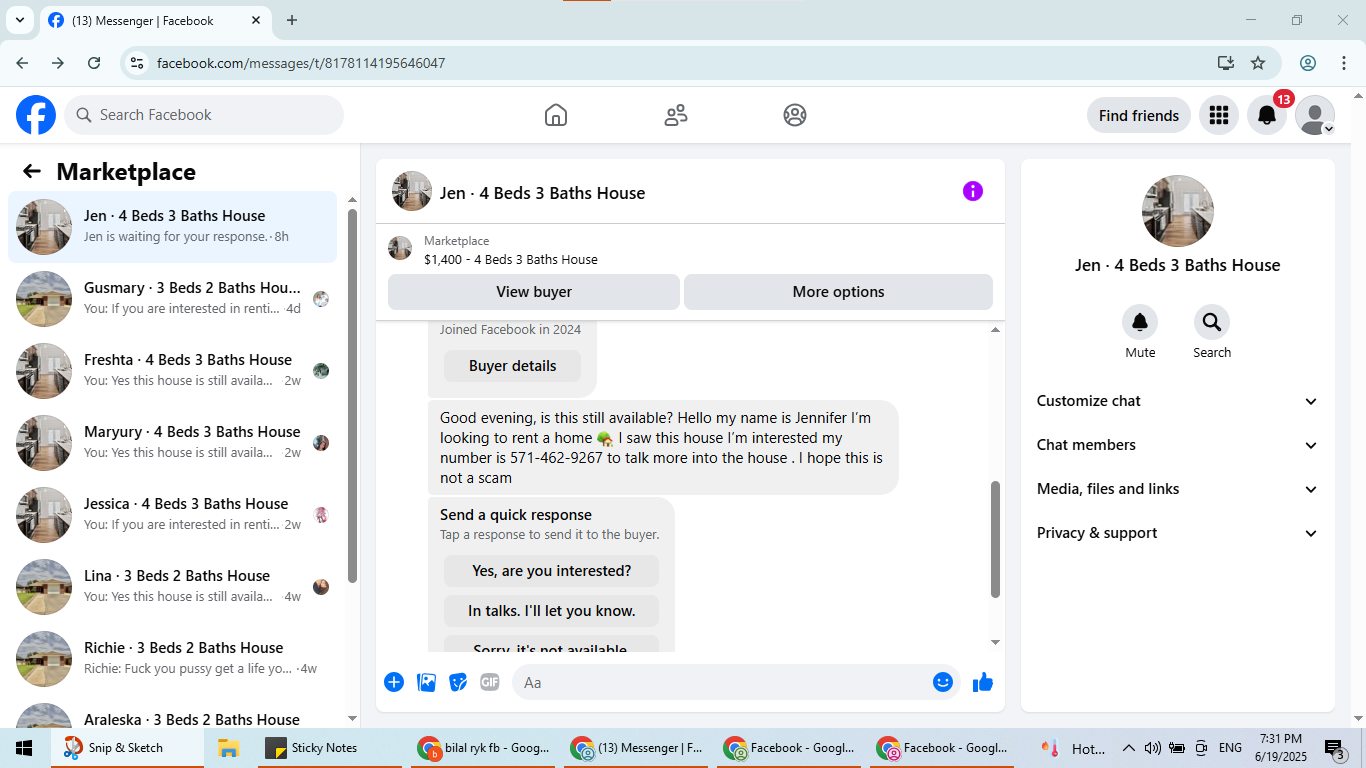Expand Privacy & support section
The image size is (1366, 768).
click(1178, 533)
